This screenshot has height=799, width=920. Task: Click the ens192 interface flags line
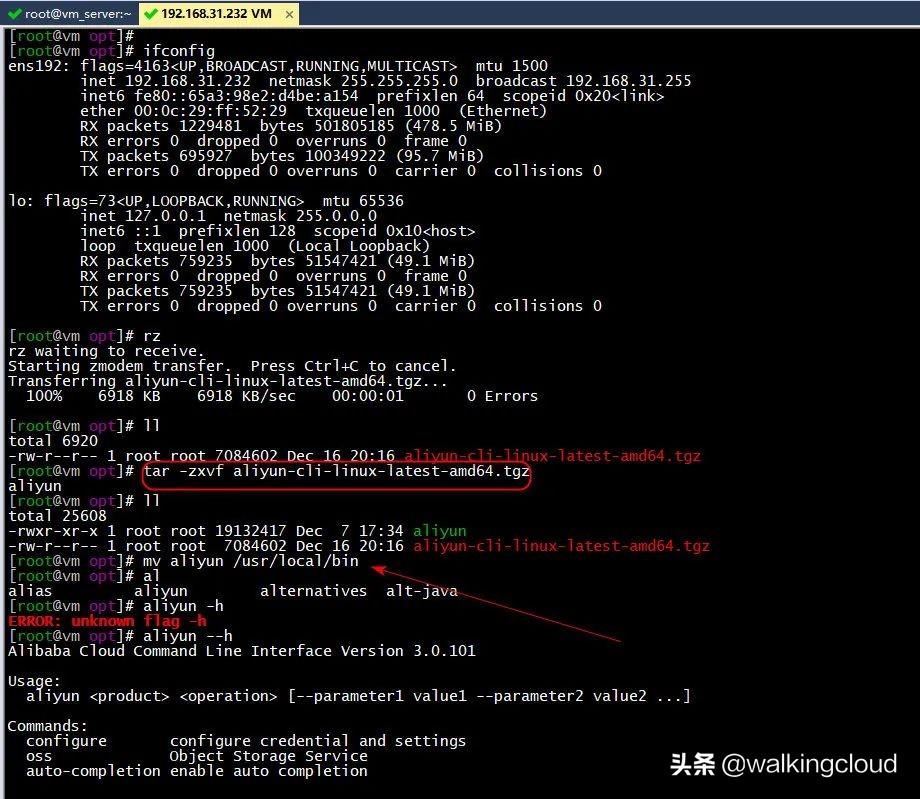point(278,66)
